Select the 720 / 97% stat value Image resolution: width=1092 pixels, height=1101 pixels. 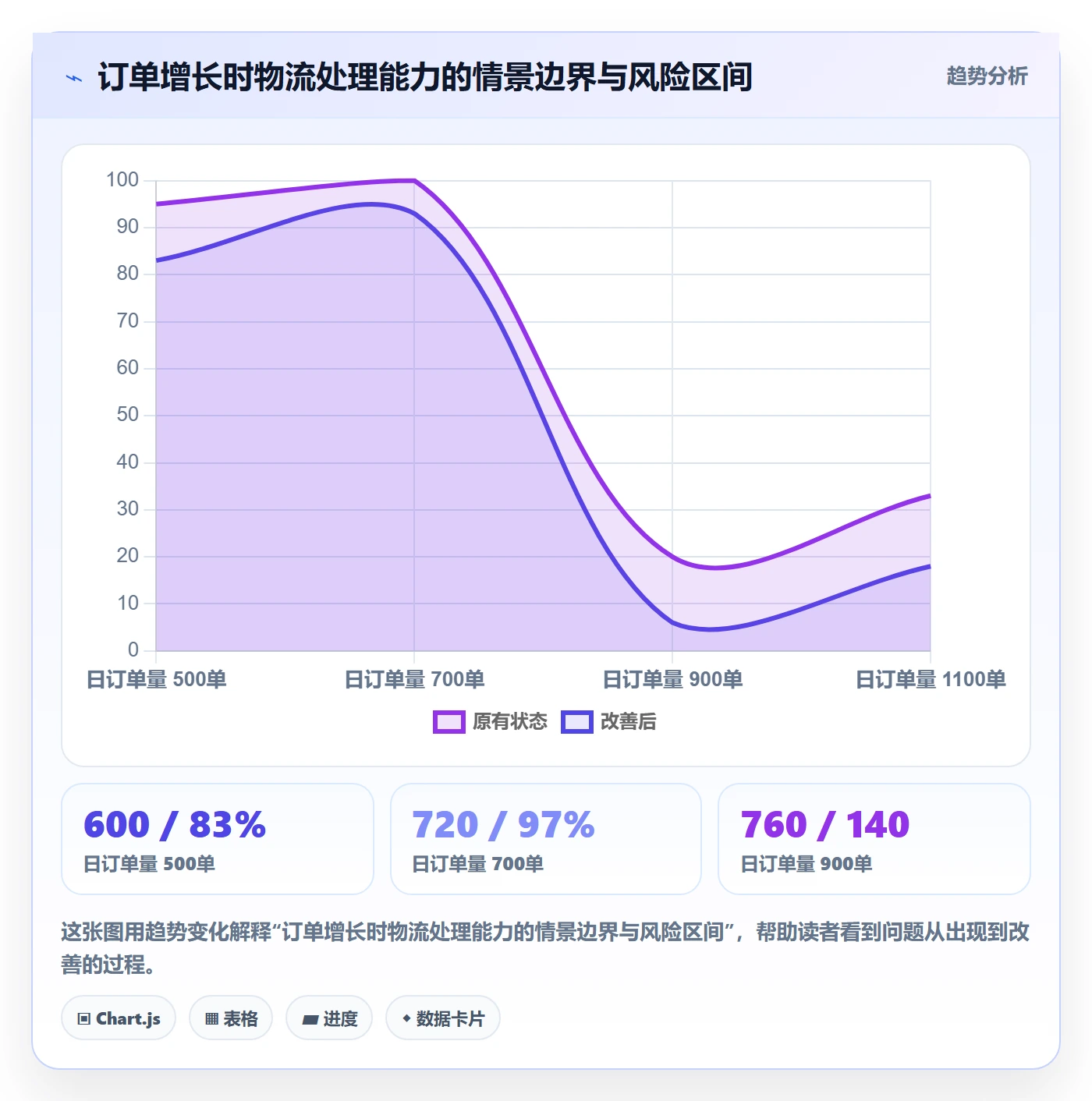pyautogui.click(x=503, y=824)
